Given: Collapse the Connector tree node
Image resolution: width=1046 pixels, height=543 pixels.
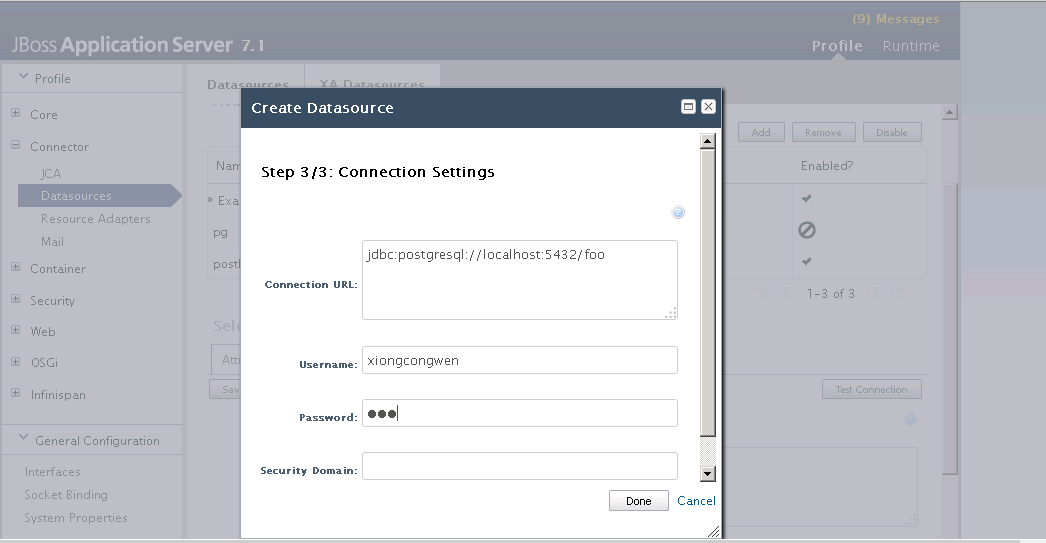Looking at the screenshot, I should point(16,146).
